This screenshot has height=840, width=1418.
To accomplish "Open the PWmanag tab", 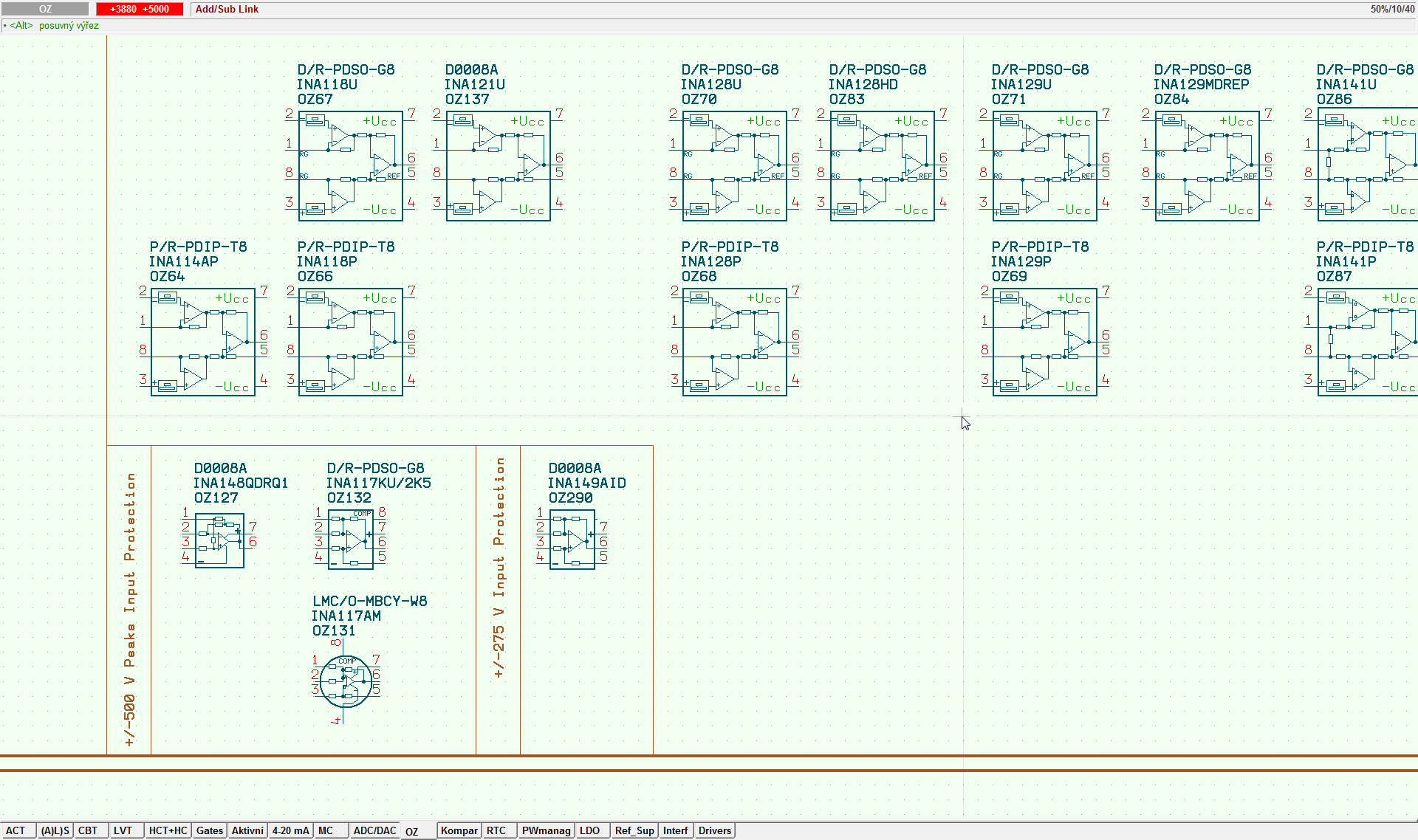I will pyautogui.click(x=547, y=830).
